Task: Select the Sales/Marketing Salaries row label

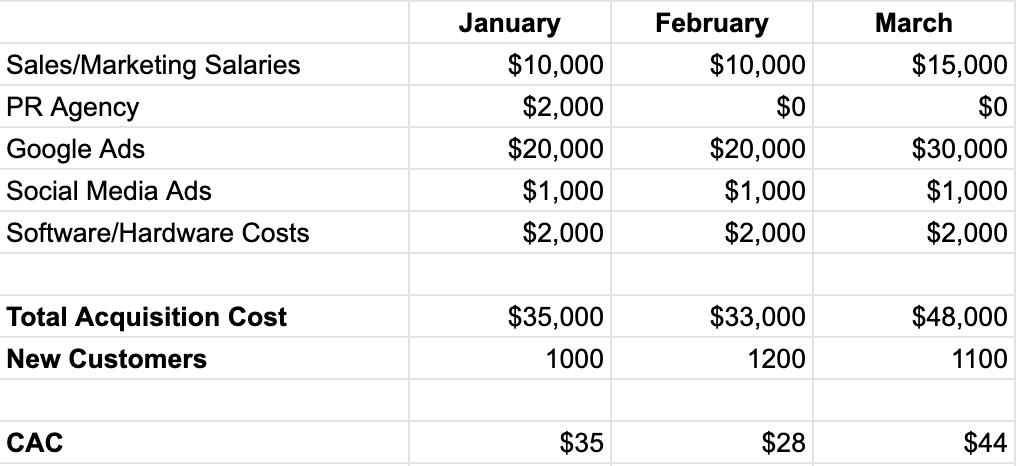Action: coord(153,65)
